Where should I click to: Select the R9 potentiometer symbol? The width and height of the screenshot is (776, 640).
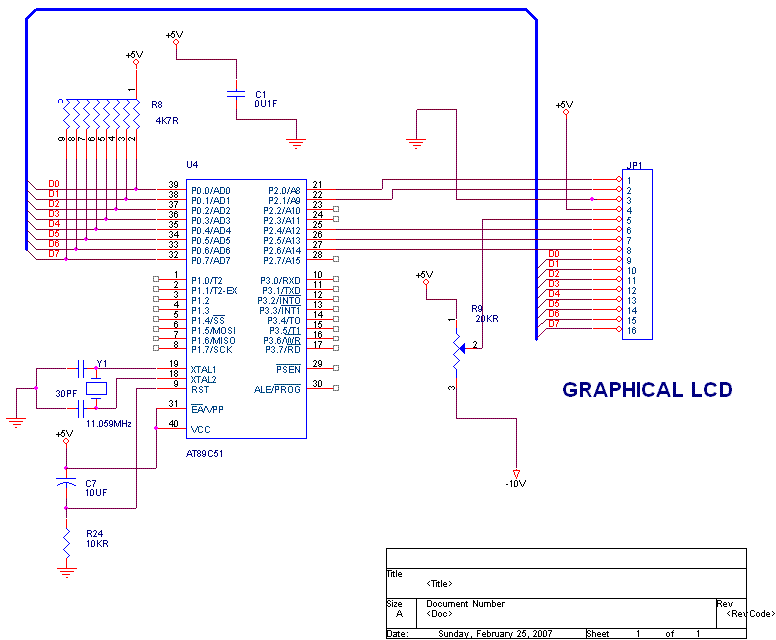[458, 349]
